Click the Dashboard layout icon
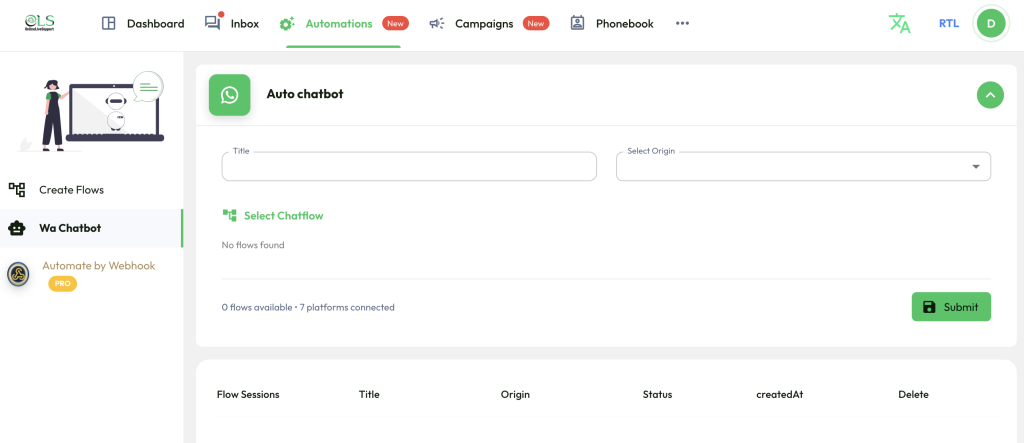1024x443 pixels. 108,24
